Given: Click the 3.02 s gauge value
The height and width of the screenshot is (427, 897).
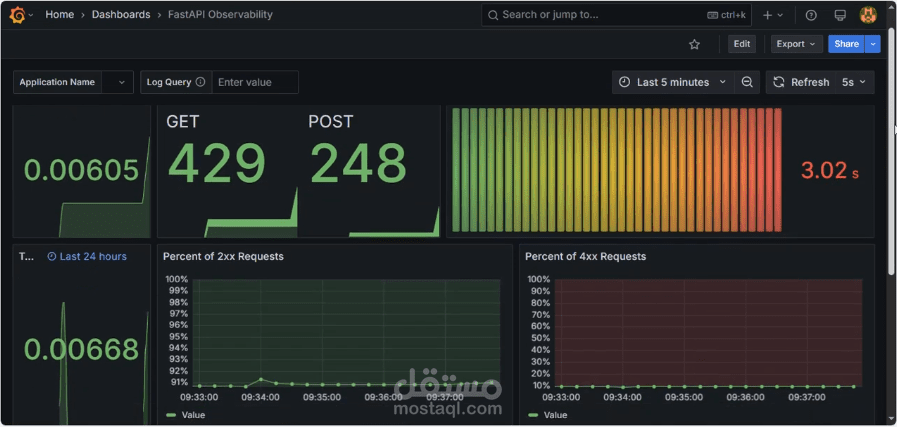Looking at the screenshot, I should [x=829, y=171].
